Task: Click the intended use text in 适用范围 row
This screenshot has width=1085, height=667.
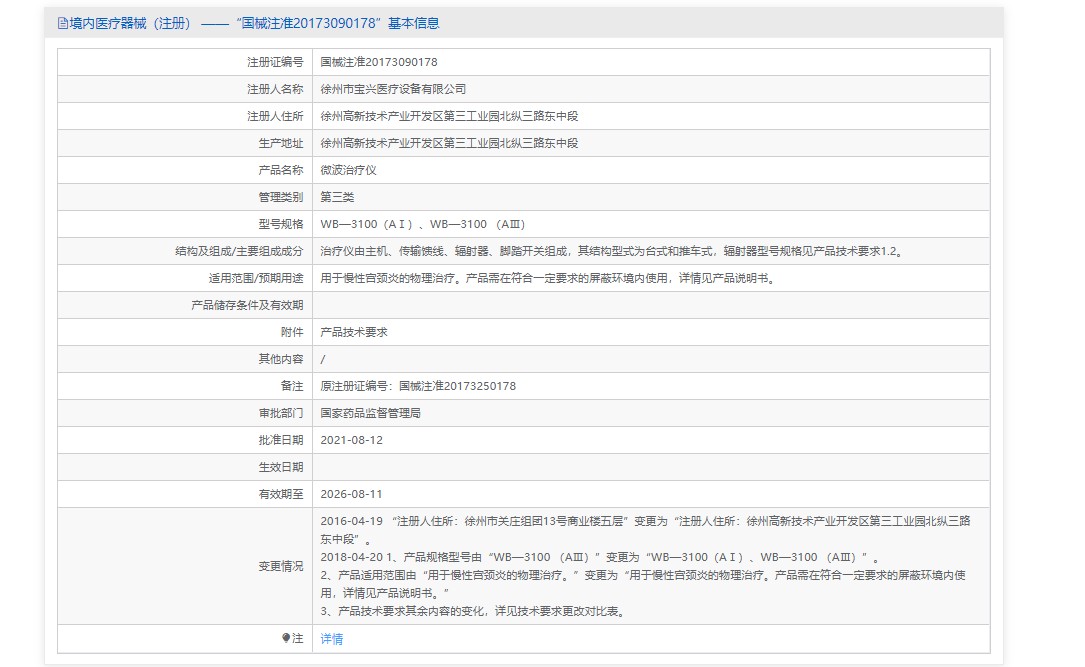Action: tap(546, 278)
